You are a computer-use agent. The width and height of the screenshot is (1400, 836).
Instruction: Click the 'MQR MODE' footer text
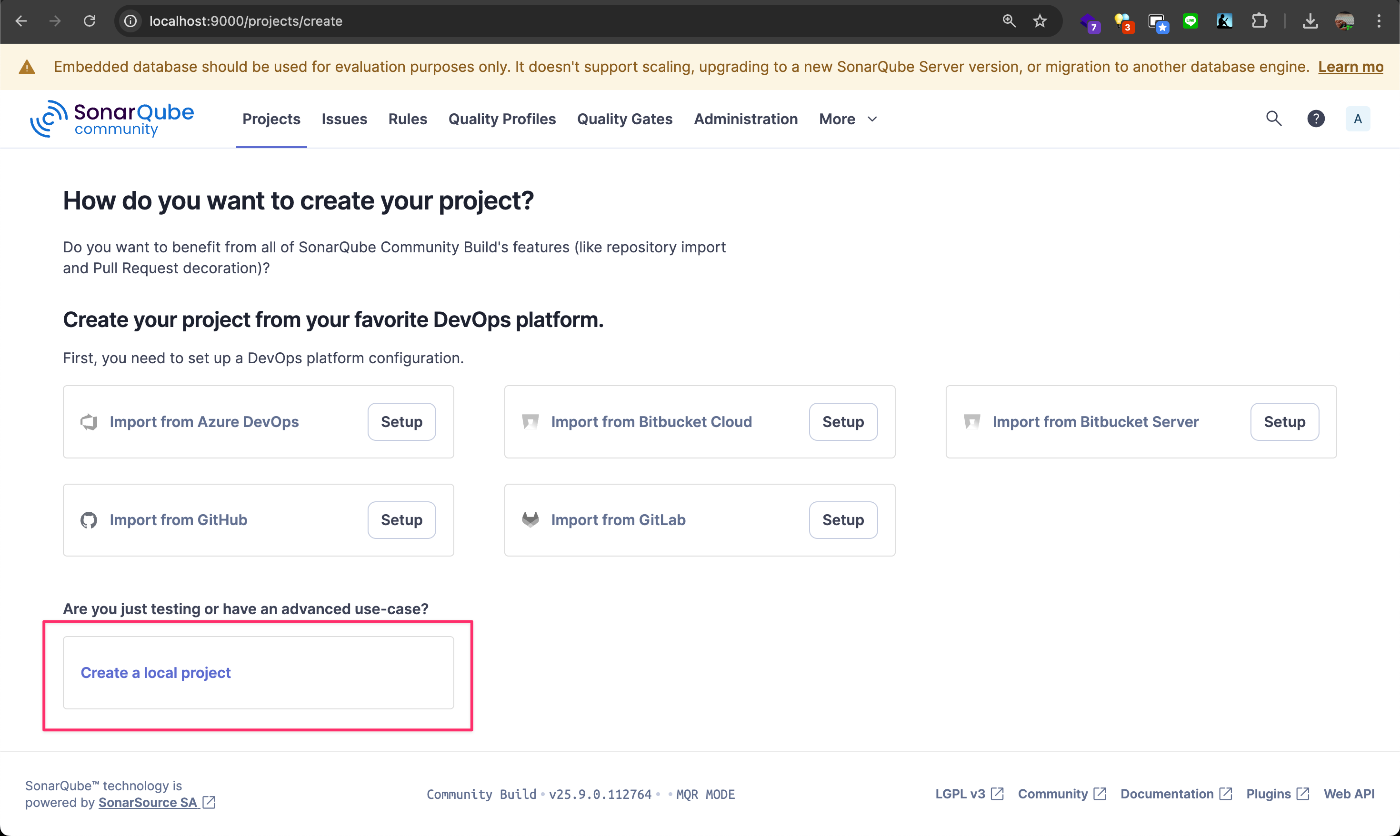click(705, 795)
